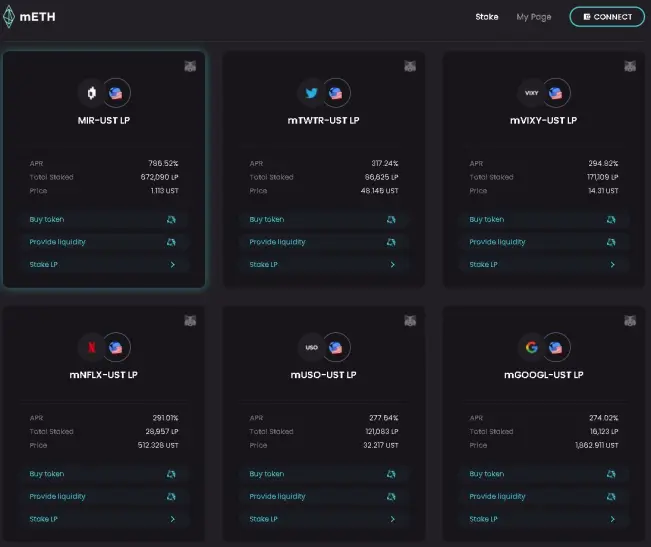The width and height of the screenshot is (651, 547).
Task: Open Stake LP in mVIXY-UST LP card
Action: pyautogui.click(x=543, y=264)
